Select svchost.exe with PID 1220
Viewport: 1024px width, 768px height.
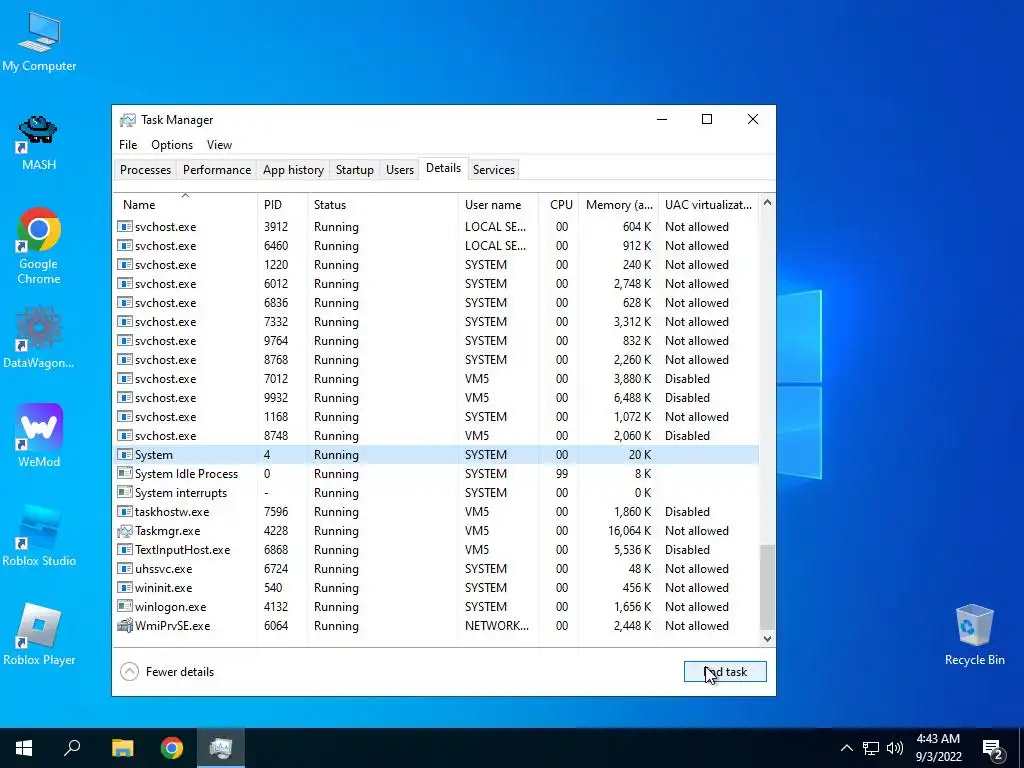point(436,264)
